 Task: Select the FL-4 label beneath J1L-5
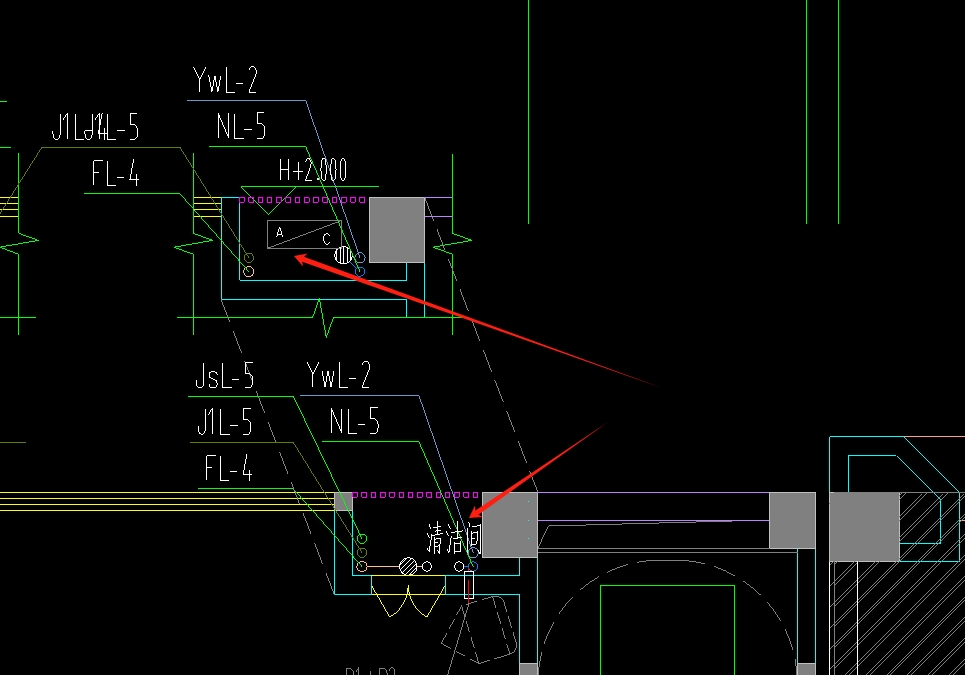click(x=228, y=468)
